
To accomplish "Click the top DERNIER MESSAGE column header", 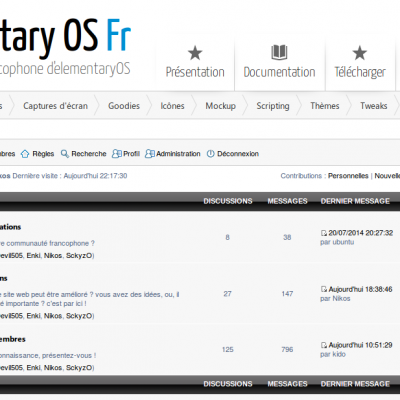I will point(355,201).
